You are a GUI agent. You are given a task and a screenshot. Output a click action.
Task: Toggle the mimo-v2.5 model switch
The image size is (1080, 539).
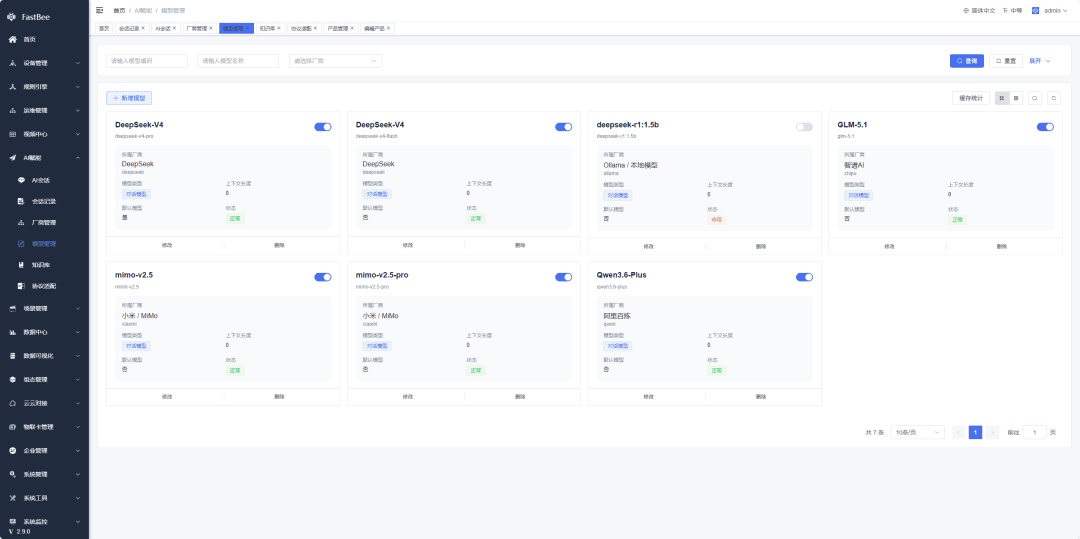[322, 277]
